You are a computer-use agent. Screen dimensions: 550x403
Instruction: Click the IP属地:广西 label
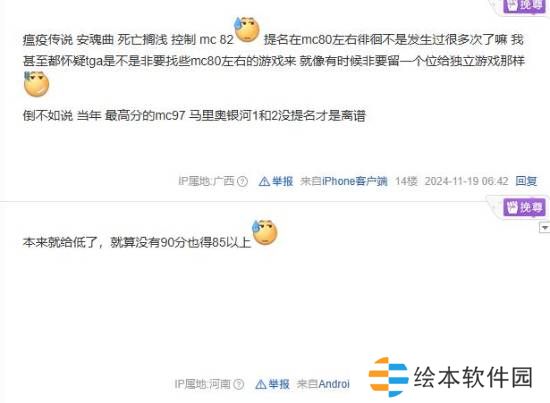206,181
